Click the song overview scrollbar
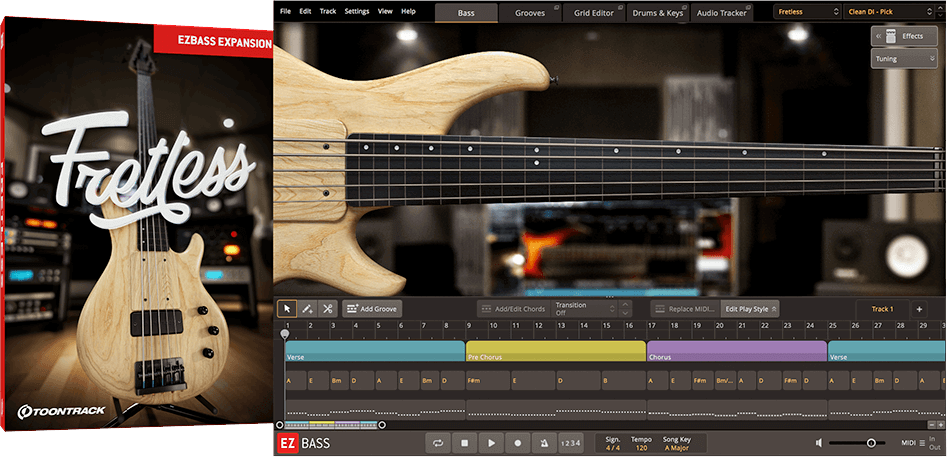947x457 pixels. pos(330,425)
